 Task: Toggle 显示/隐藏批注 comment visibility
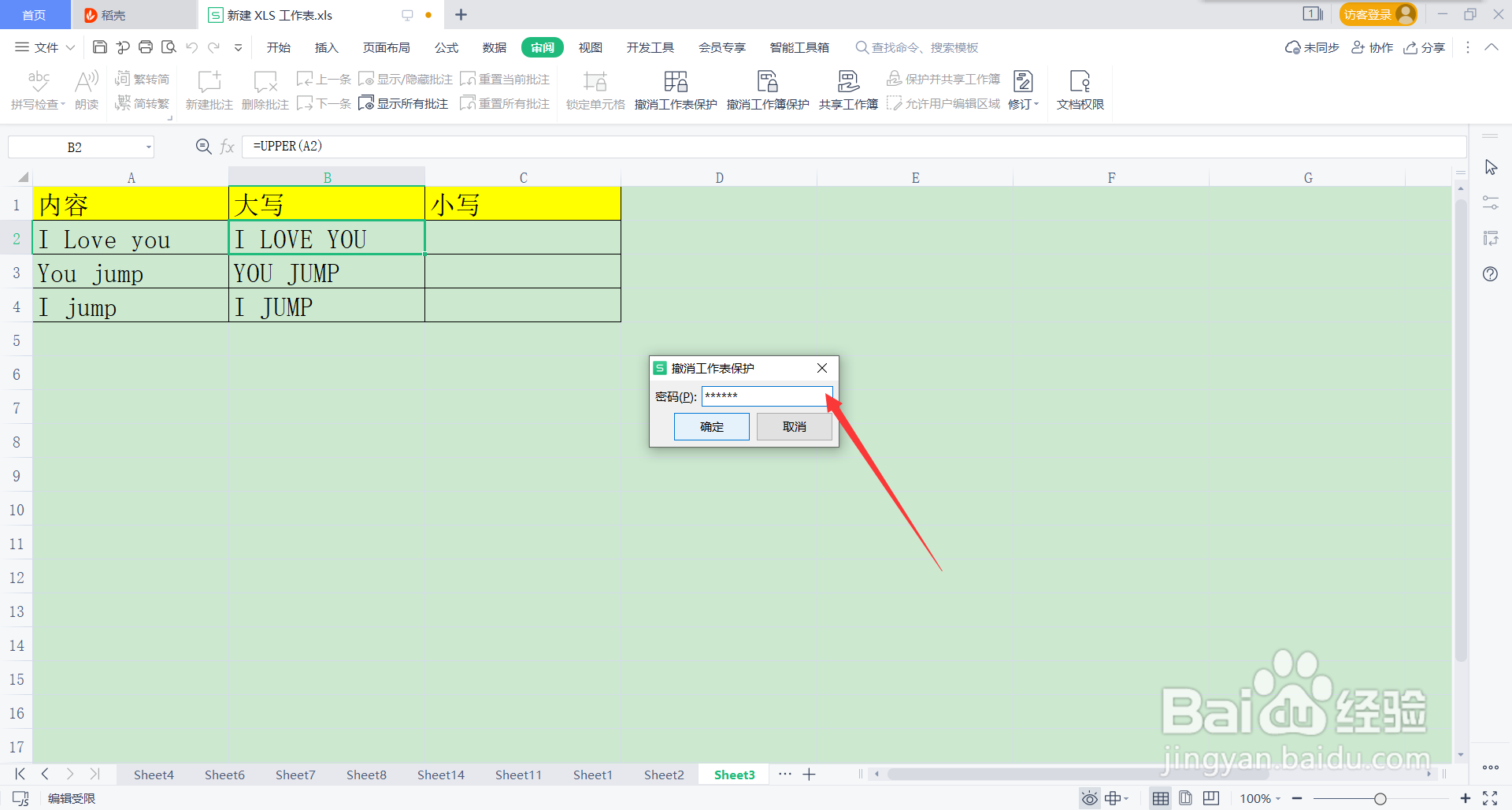(404, 78)
